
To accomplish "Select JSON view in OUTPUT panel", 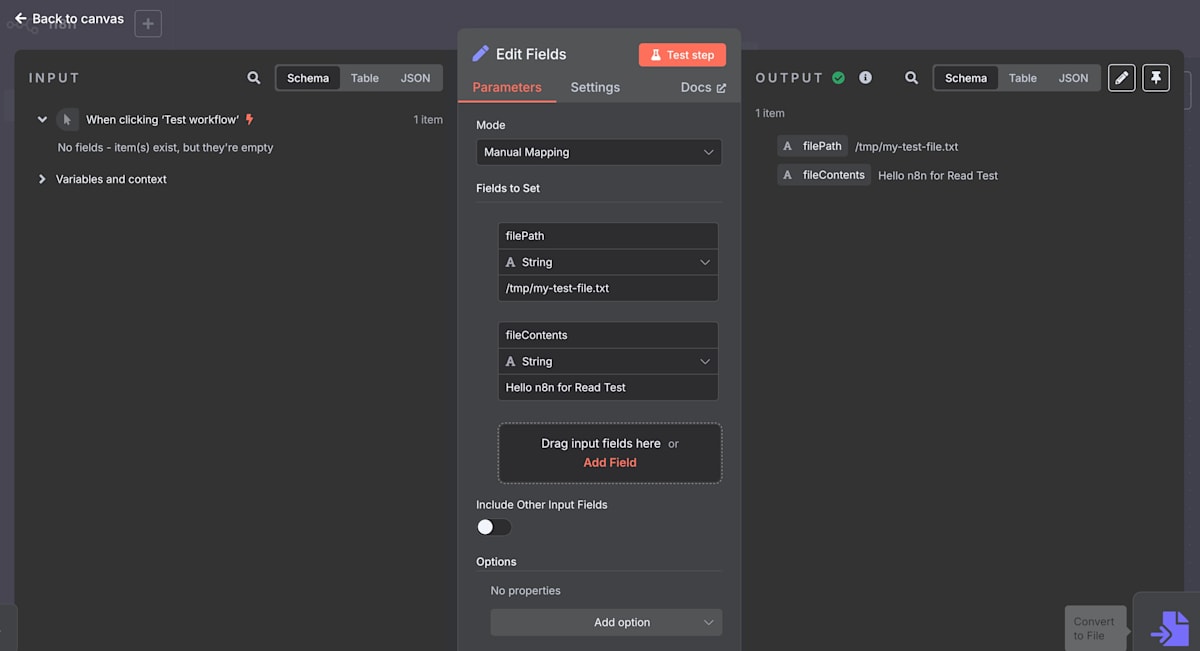I will [x=1074, y=78].
